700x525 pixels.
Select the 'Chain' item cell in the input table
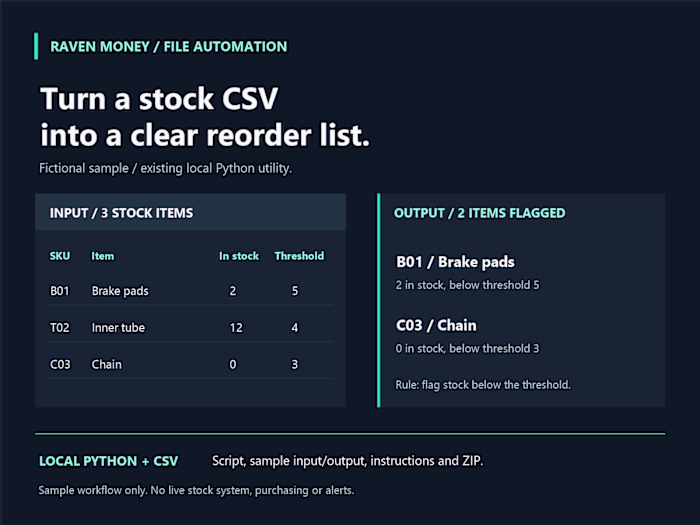(107, 364)
